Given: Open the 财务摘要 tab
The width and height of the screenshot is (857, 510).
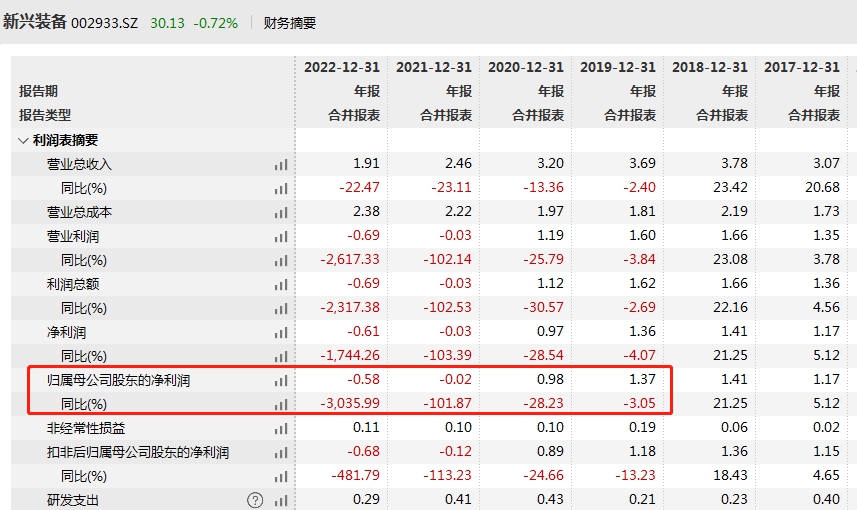Looking at the screenshot, I should coord(290,23).
